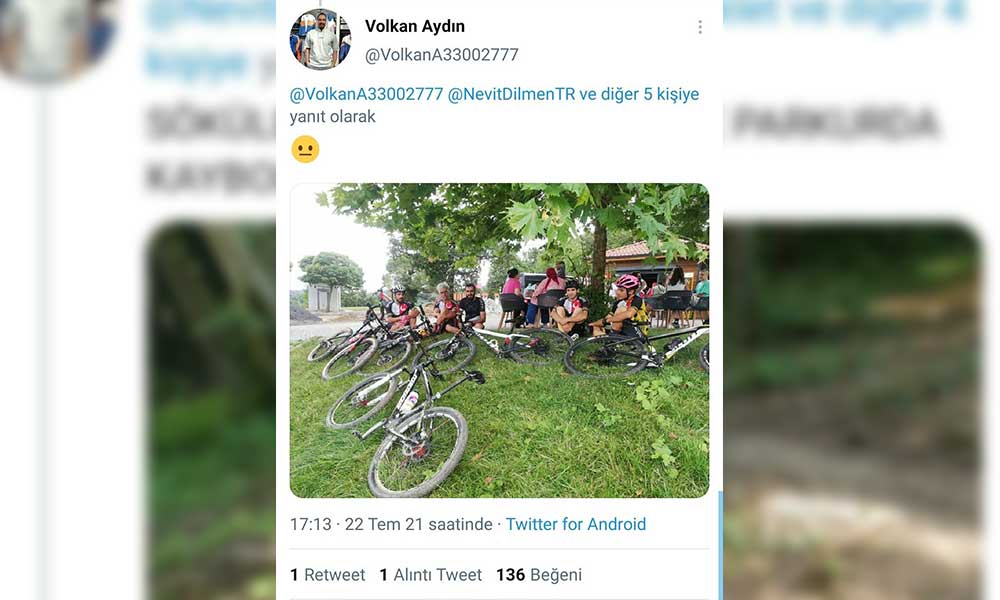The height and width of the screenshot is (600, 1000).
Task: Open the @VolkanA33002777 handle under the name
Action: (441, 55)
